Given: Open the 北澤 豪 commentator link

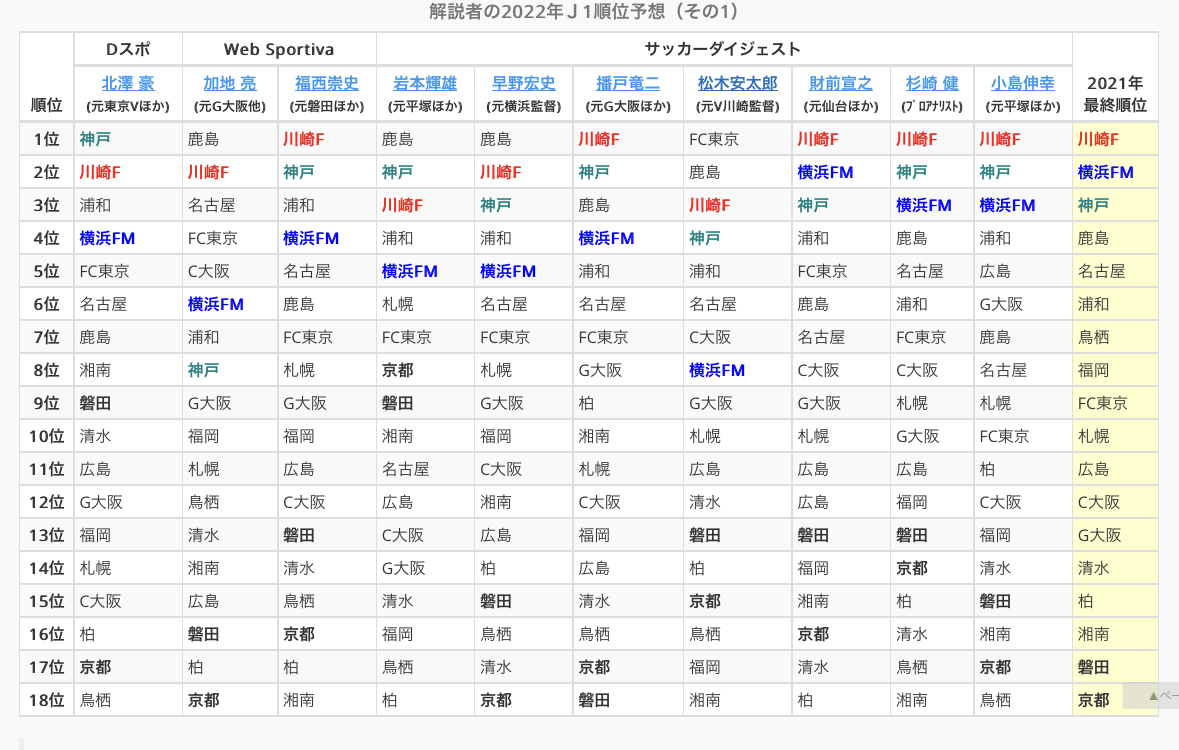Looking at the screenshot, I should click(128, 84).
